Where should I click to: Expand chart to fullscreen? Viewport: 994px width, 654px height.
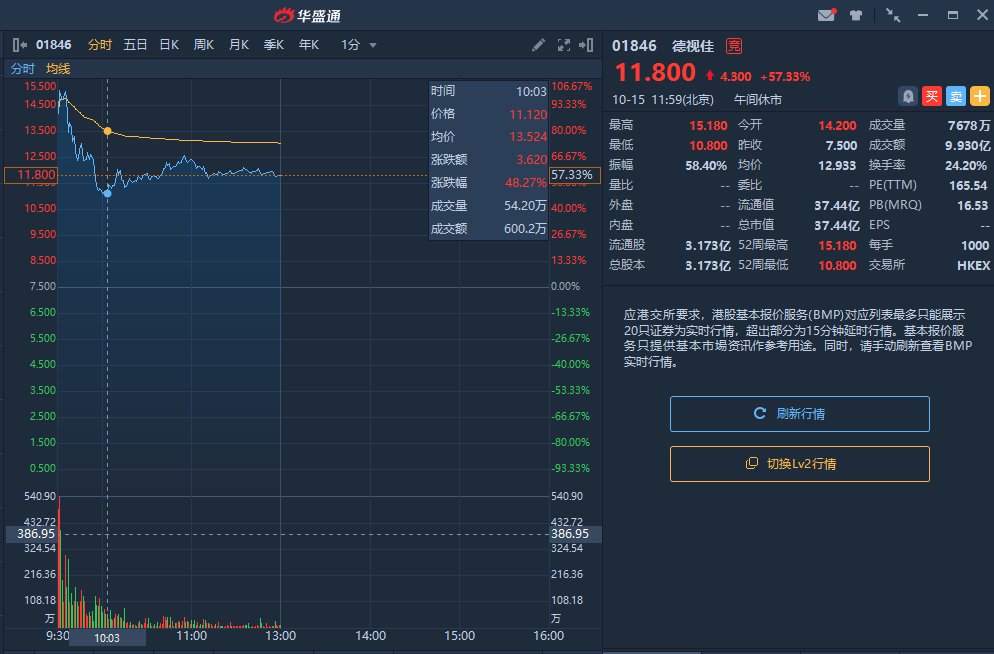(563, 45)
